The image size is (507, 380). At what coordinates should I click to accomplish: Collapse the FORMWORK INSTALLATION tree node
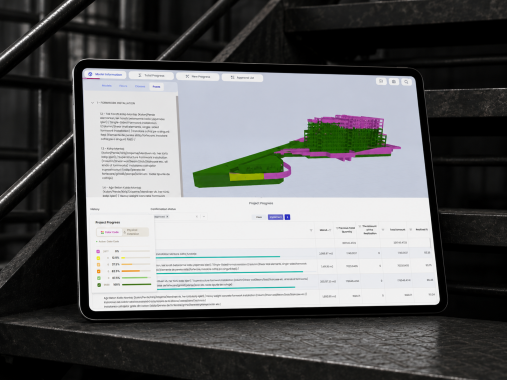pos(92,103)
